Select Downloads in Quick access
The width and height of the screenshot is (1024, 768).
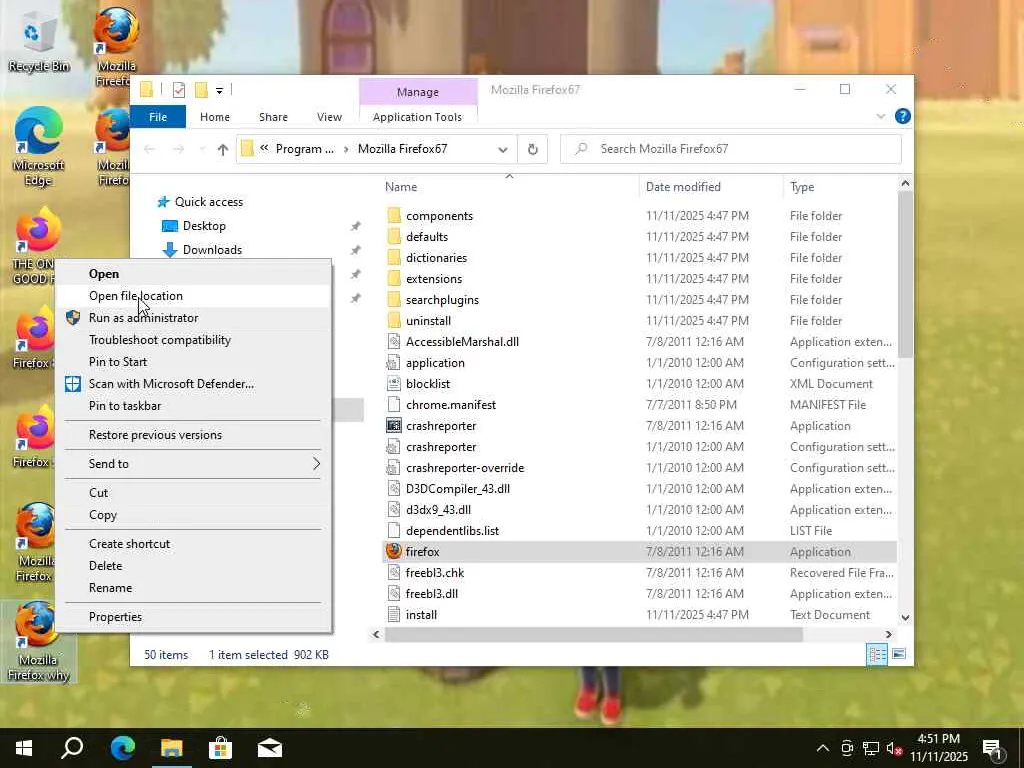(212, 249)
